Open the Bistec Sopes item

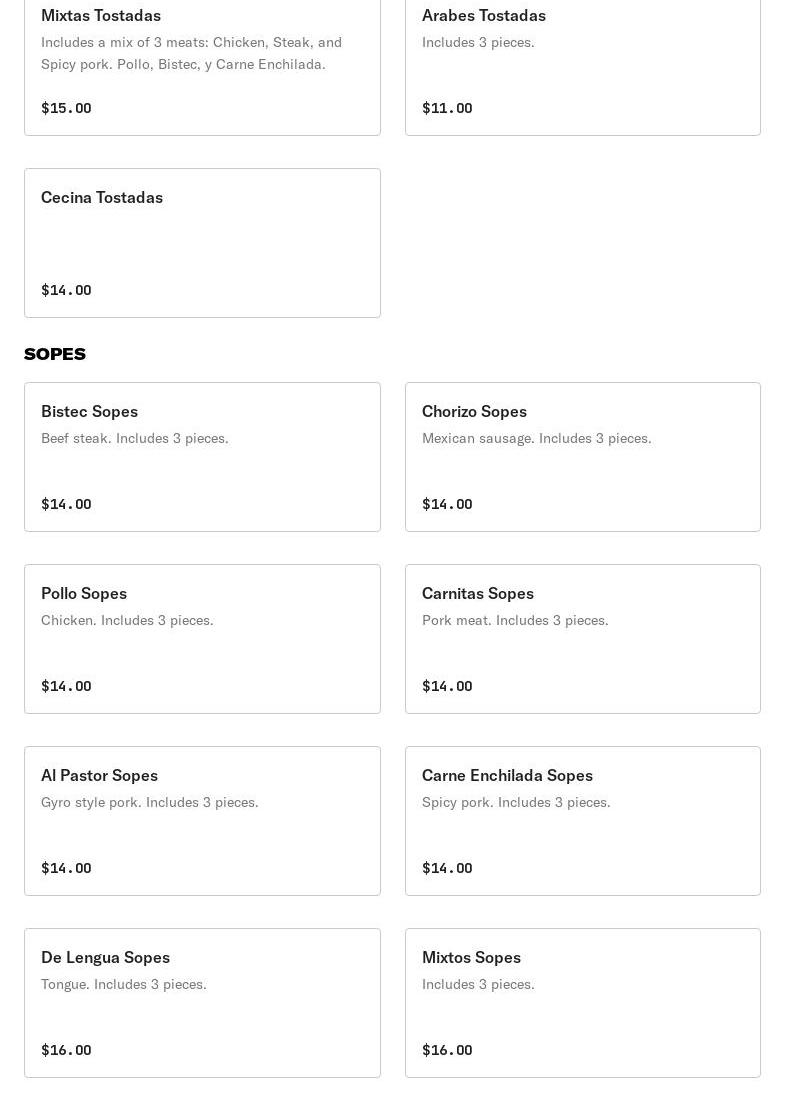point(202,456)
